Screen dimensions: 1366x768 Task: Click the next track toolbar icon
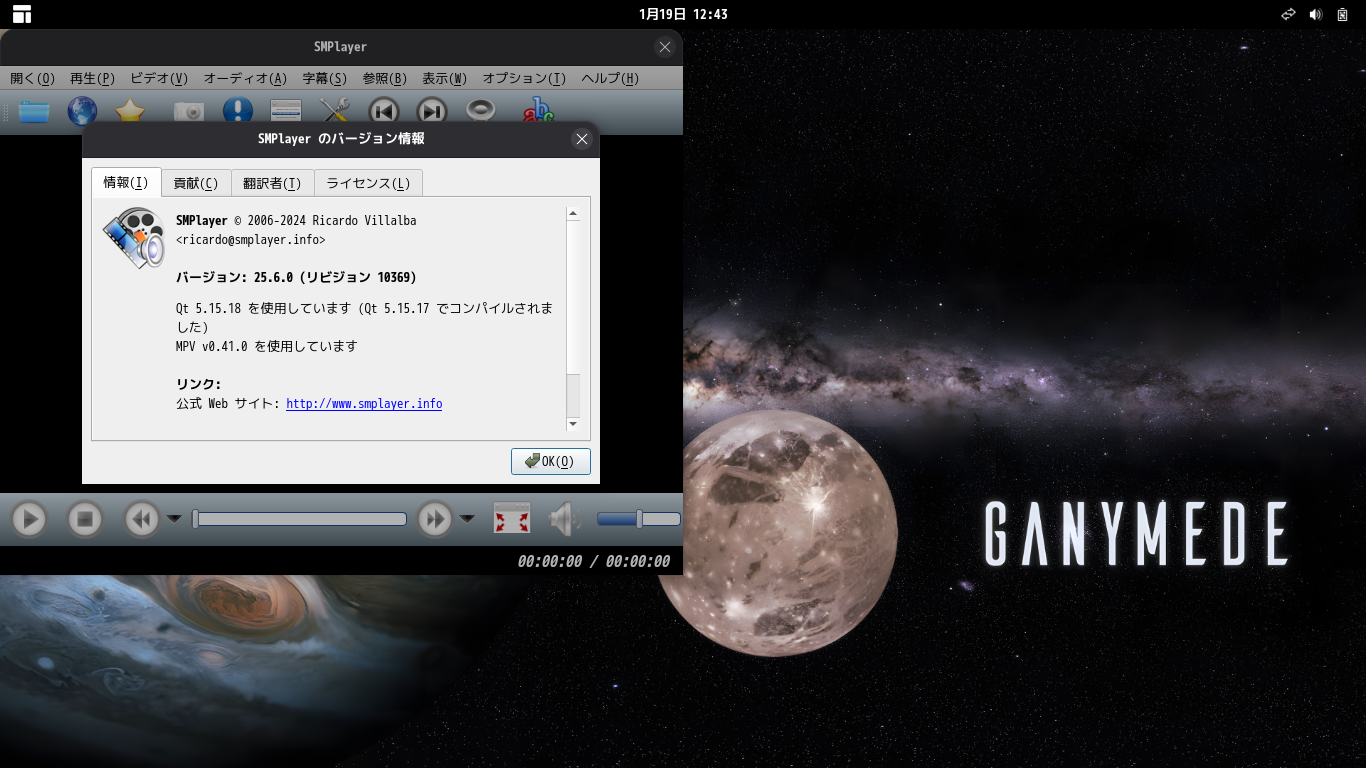click(x=432, y=111)
